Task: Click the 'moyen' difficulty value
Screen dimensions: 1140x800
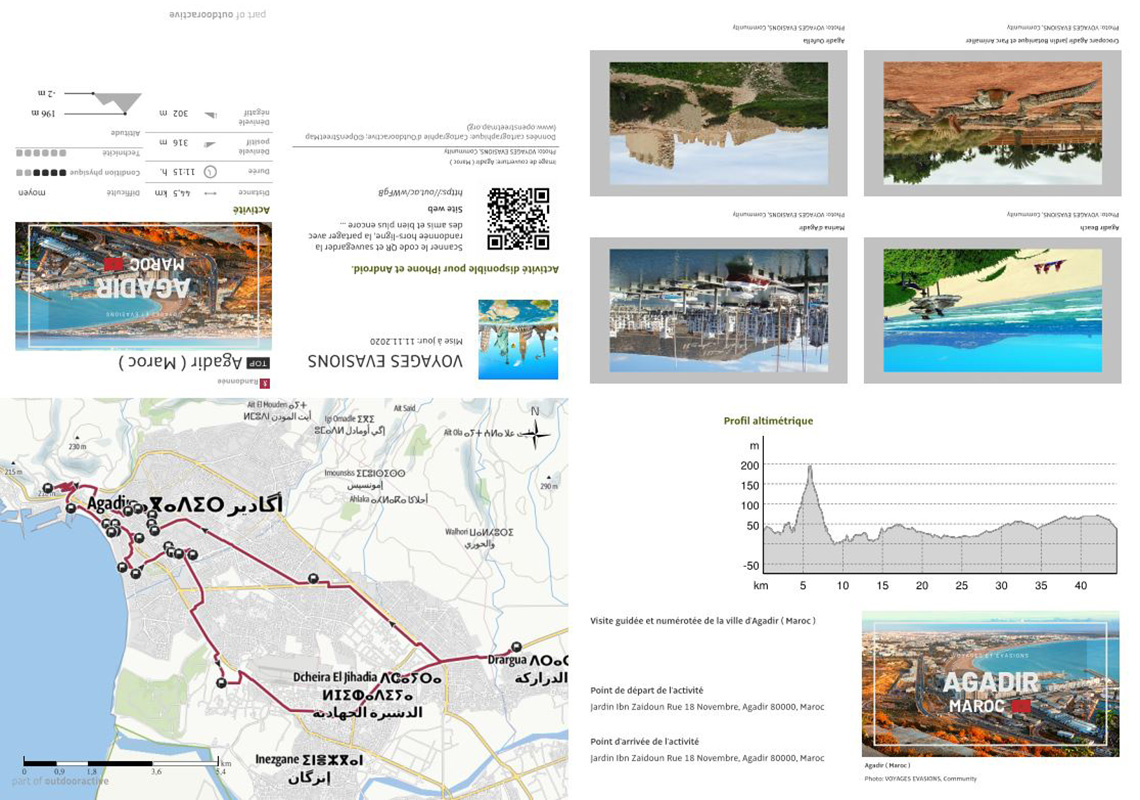Action: pos(31,193)
